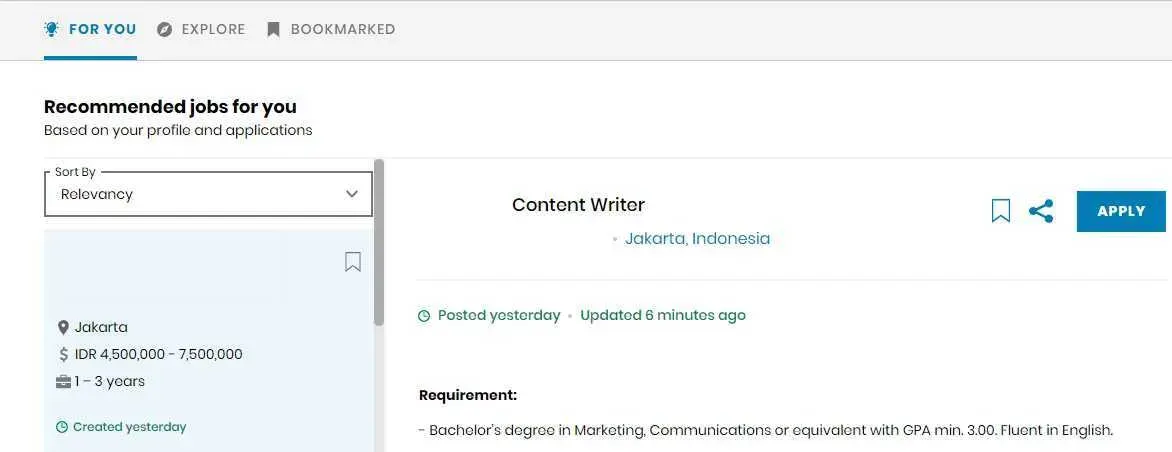Click the clock icon beside Created yesterday

[62, 427]
